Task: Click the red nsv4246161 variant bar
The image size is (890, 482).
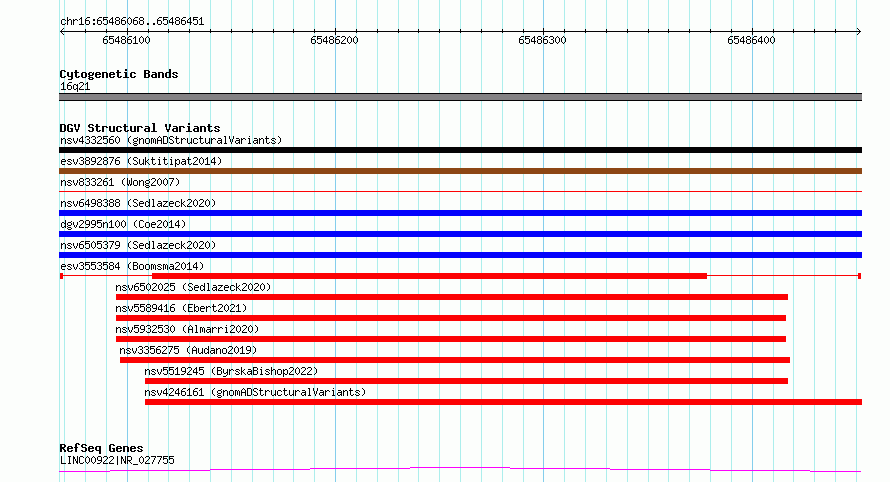Action: 503,402
